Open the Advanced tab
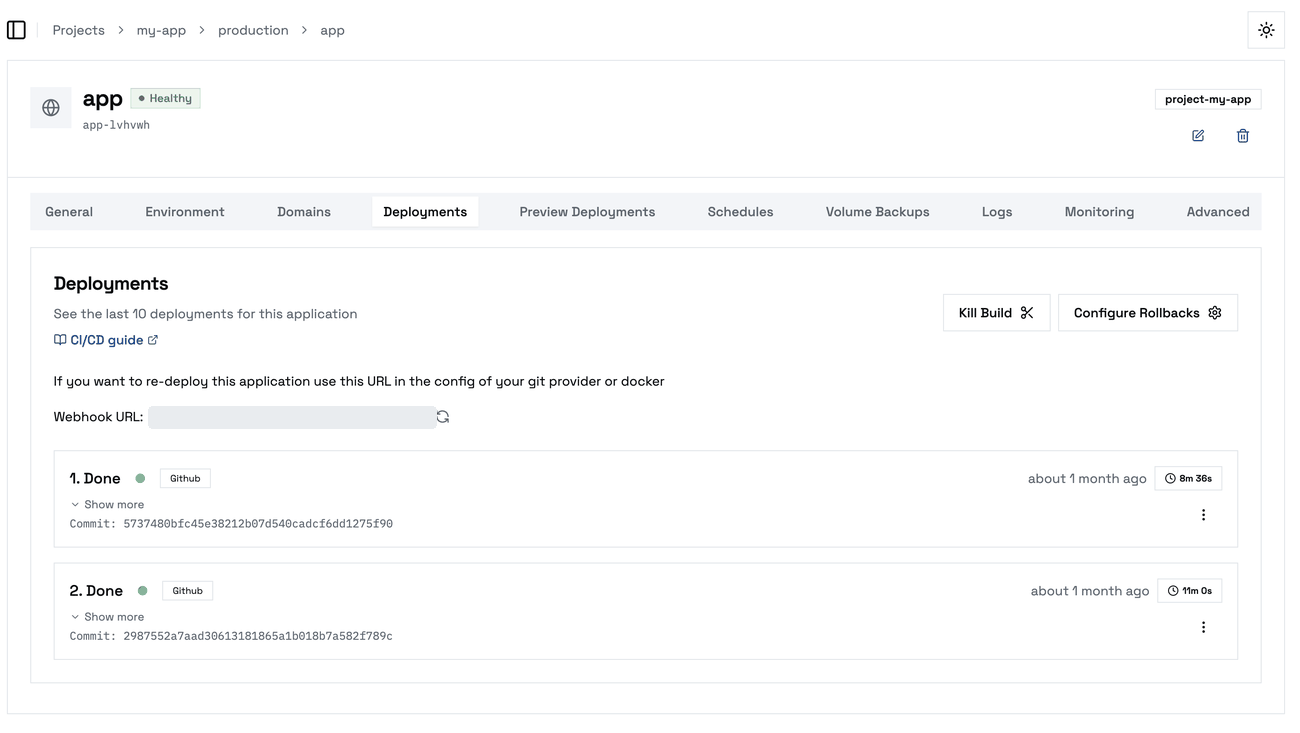Image resolution: width=1300 pixels, height=733 pixels. pos(1218,212)
